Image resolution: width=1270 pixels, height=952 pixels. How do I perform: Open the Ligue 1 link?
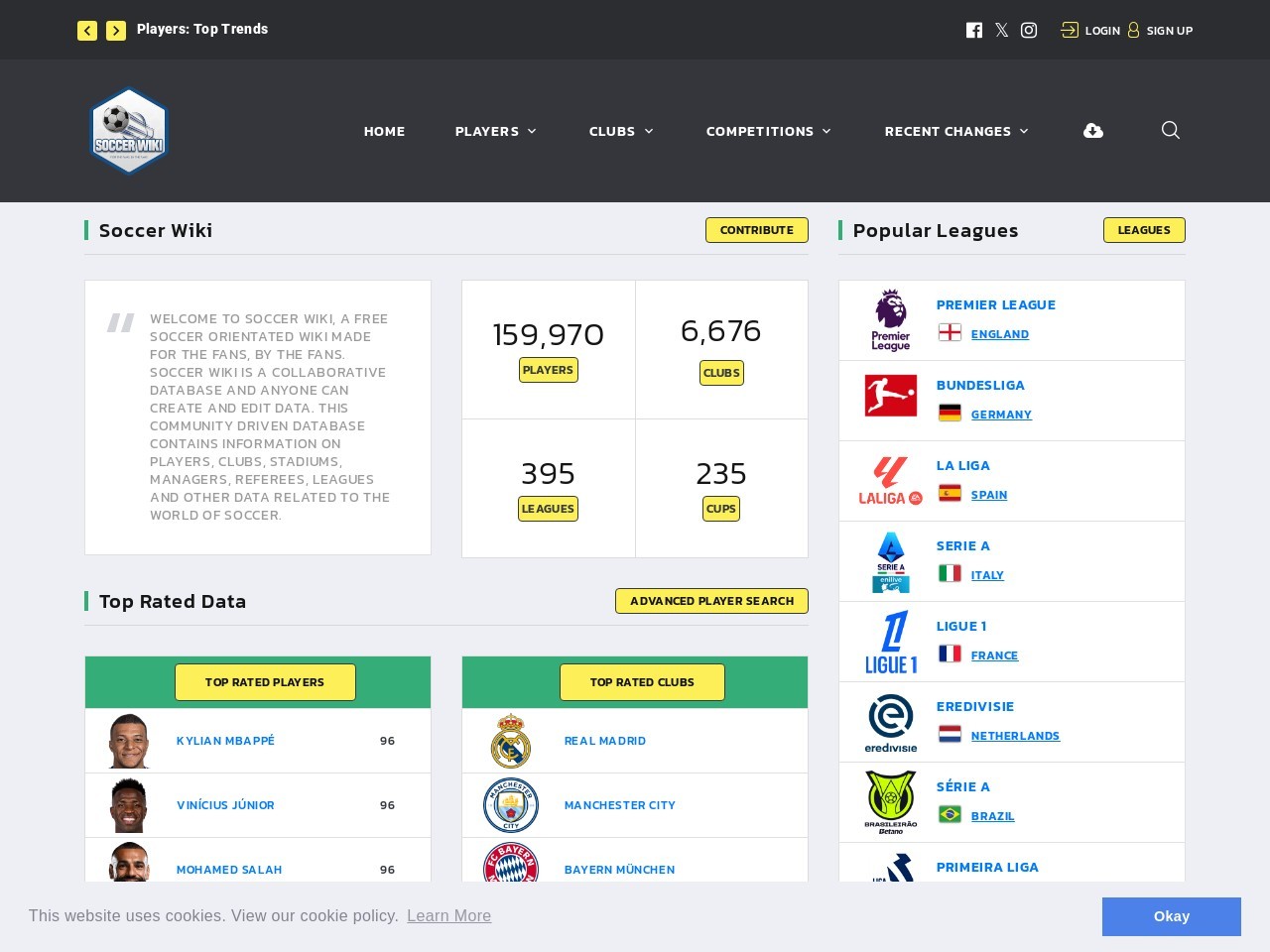(960, 626)
